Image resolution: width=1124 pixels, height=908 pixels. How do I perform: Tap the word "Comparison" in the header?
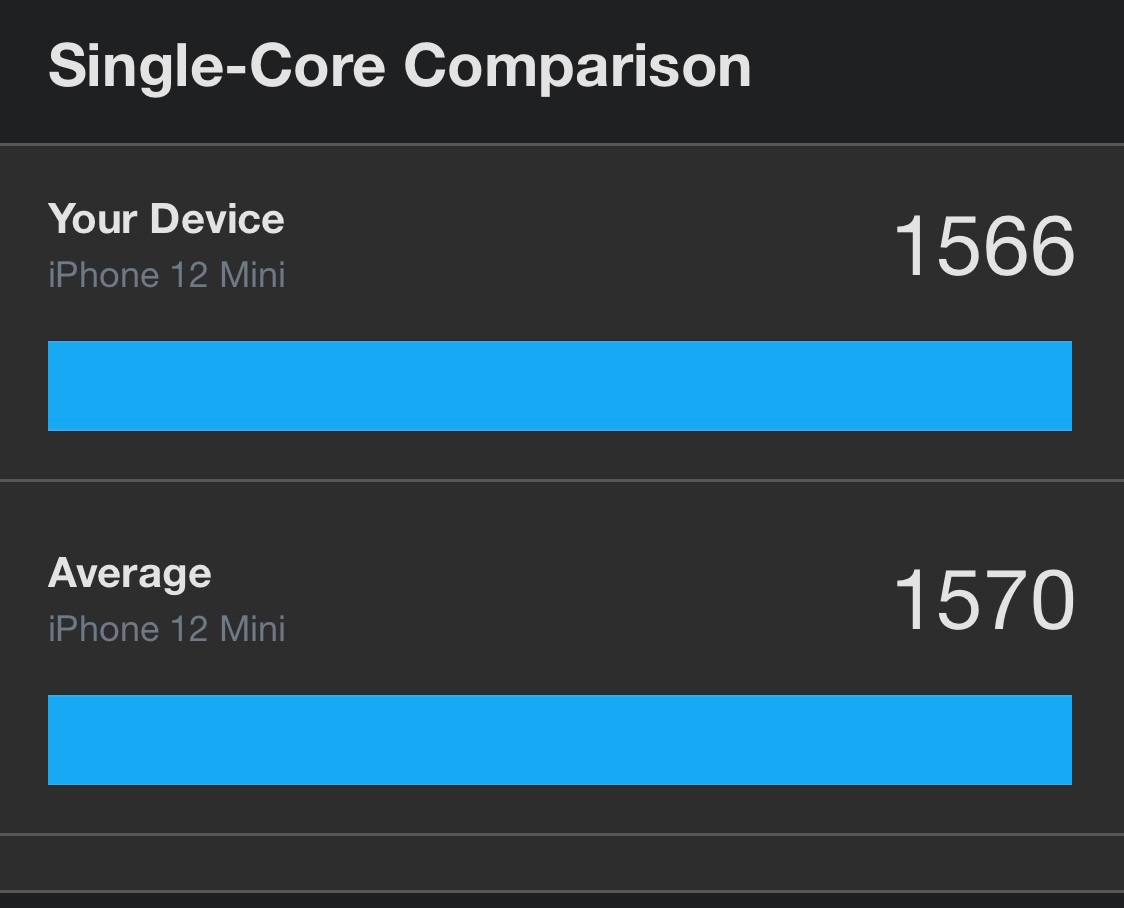click(577, 67)
